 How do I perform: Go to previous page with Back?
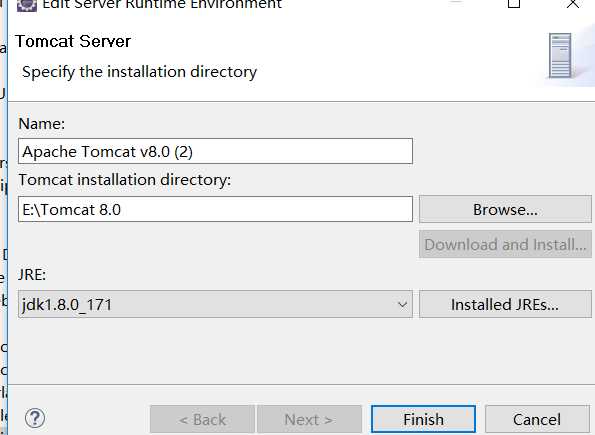(x=202, y=419)
